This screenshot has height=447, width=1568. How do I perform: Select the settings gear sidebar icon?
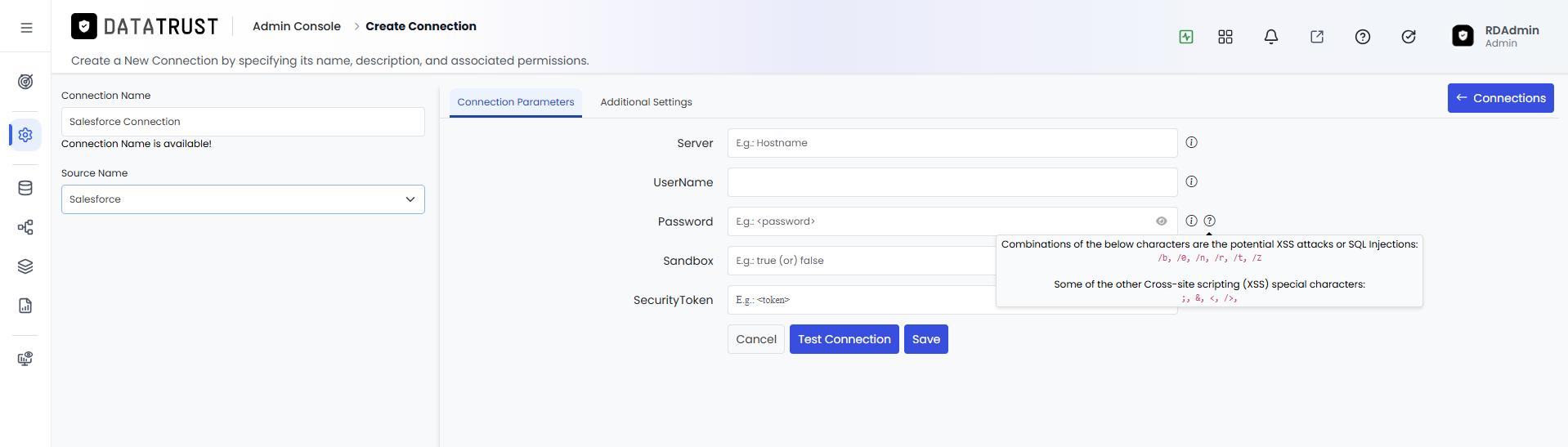pyautogui.click(x=25, y=134)
